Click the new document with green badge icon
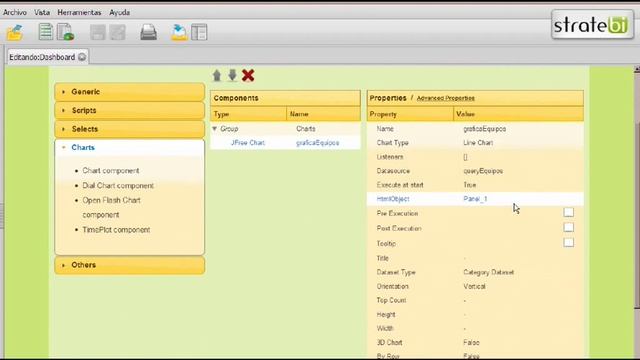This screenshot has height=360, width=640. click(65, 32)
